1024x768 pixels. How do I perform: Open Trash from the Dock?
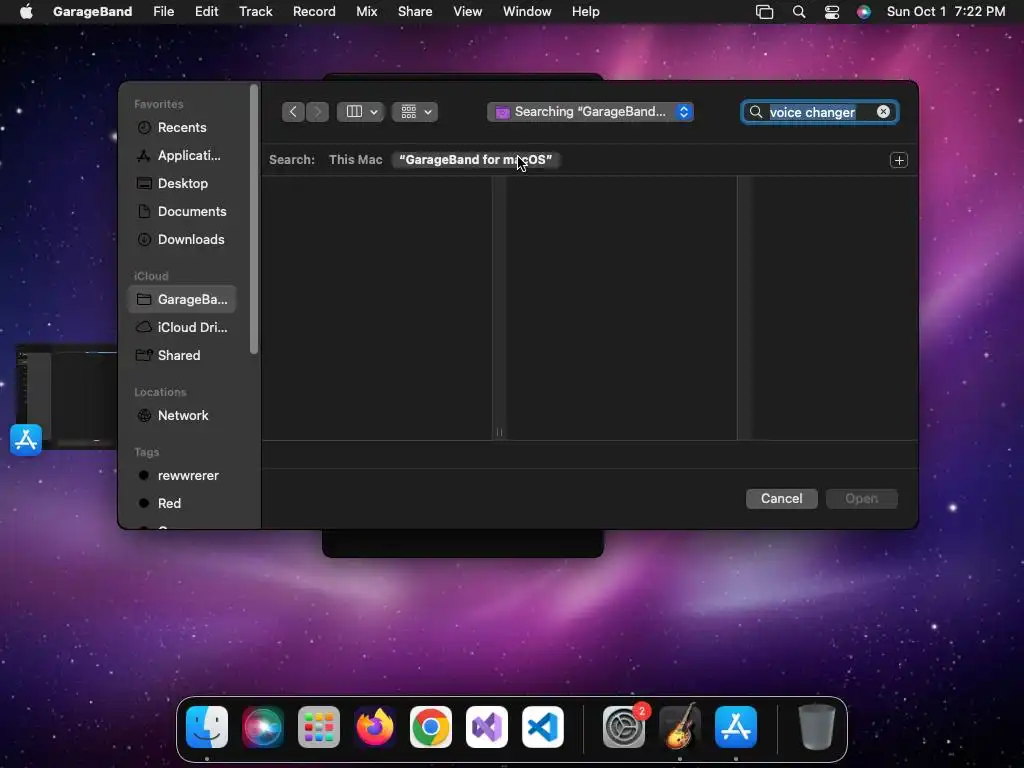pyautogui.click(x=816, y=727)
